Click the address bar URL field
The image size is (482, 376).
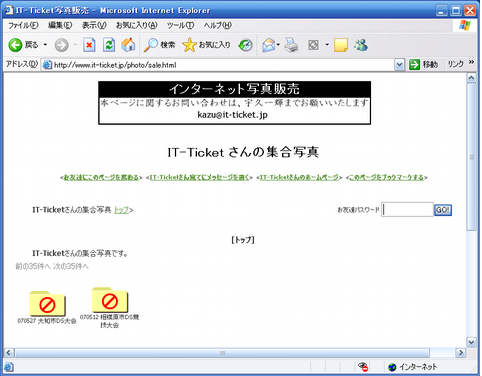tap(223, 65)
